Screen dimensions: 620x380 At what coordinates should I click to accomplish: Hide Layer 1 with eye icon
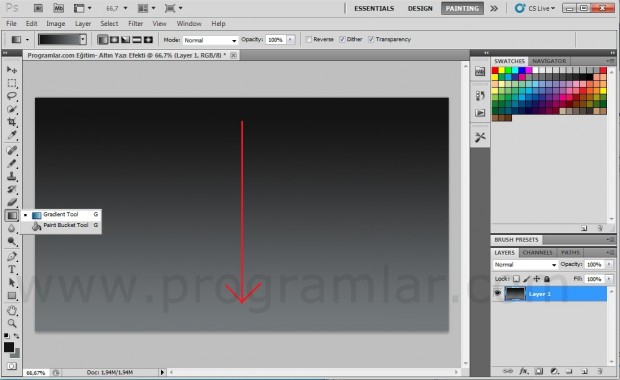pos(498,293)
